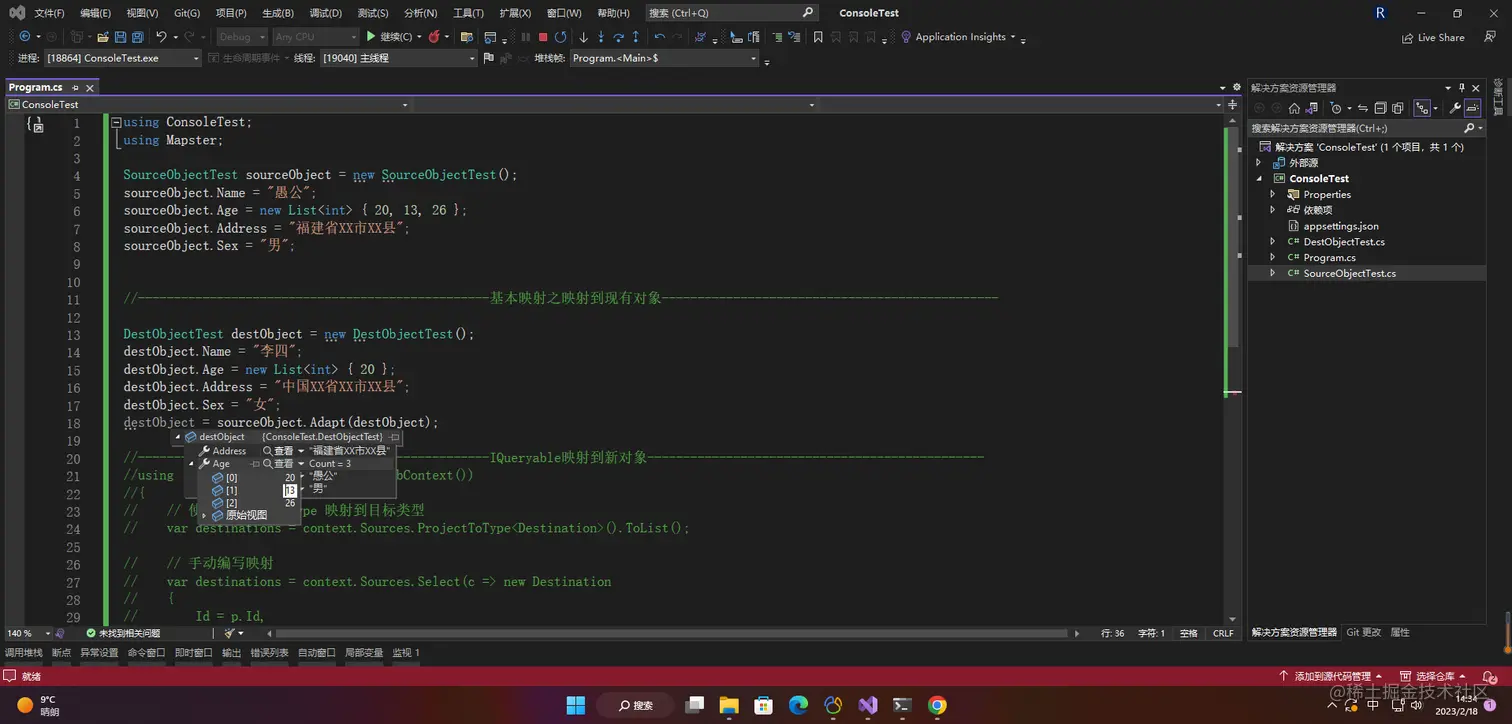The height and width of the screenshot is (724, 1512).
Task: Open the Git 更改 panel tab
Action: click(x=1363, y=632)
